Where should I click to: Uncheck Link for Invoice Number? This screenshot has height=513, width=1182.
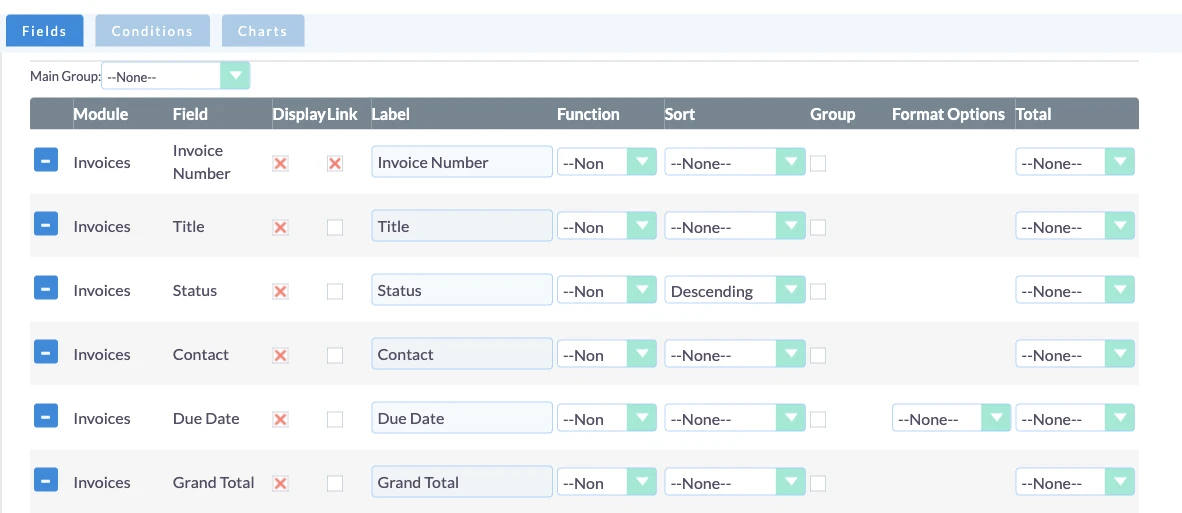pos(335,163)
